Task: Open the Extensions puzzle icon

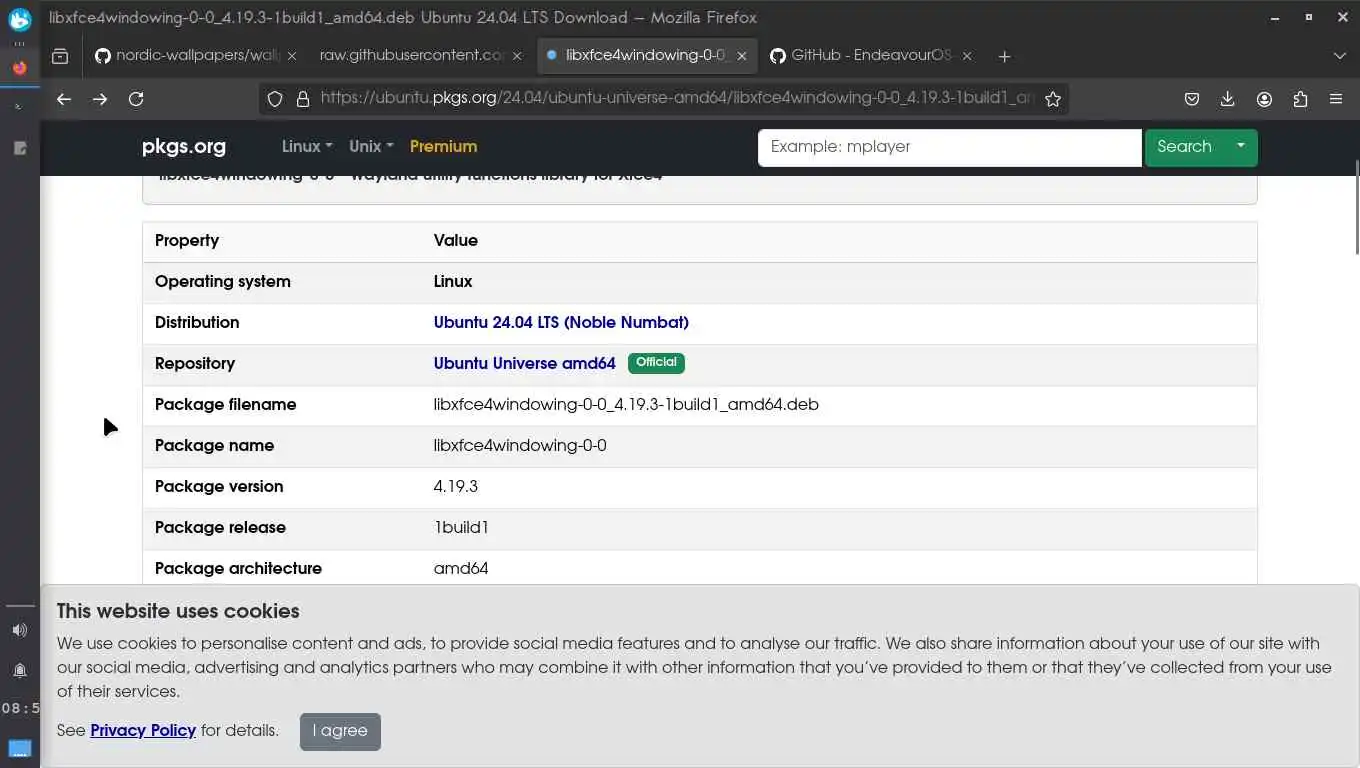Action: click(1300, 99)
